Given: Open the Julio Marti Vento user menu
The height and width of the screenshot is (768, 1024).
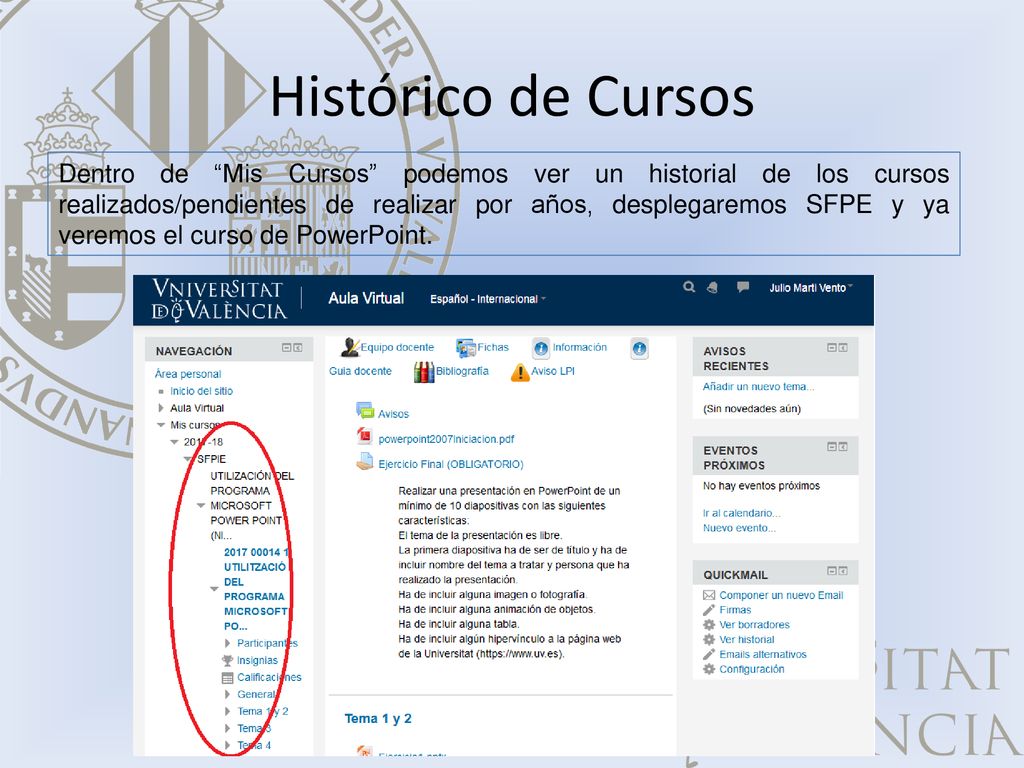Looking at the screenshot, I should pyautogui.click(x=810, y=288).
